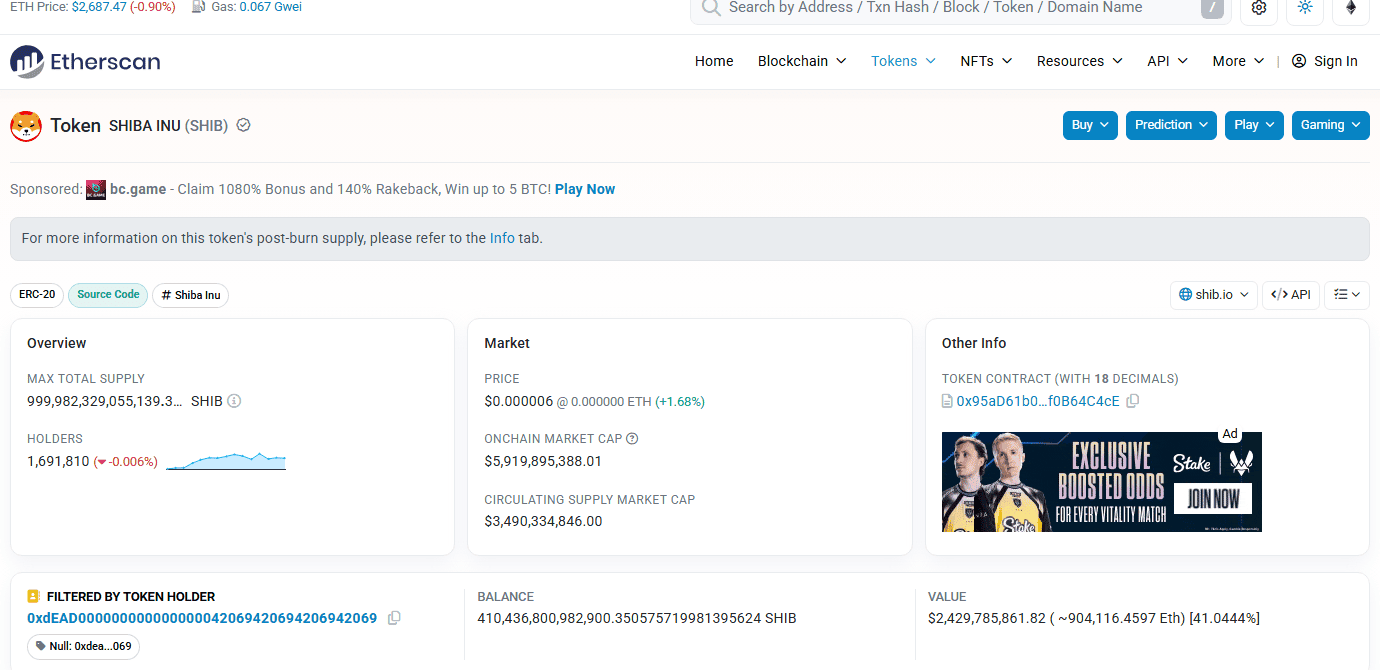Click the gas pump icon
The image size is (1380, 670).
pyautogui.click(x=199, y=7)
